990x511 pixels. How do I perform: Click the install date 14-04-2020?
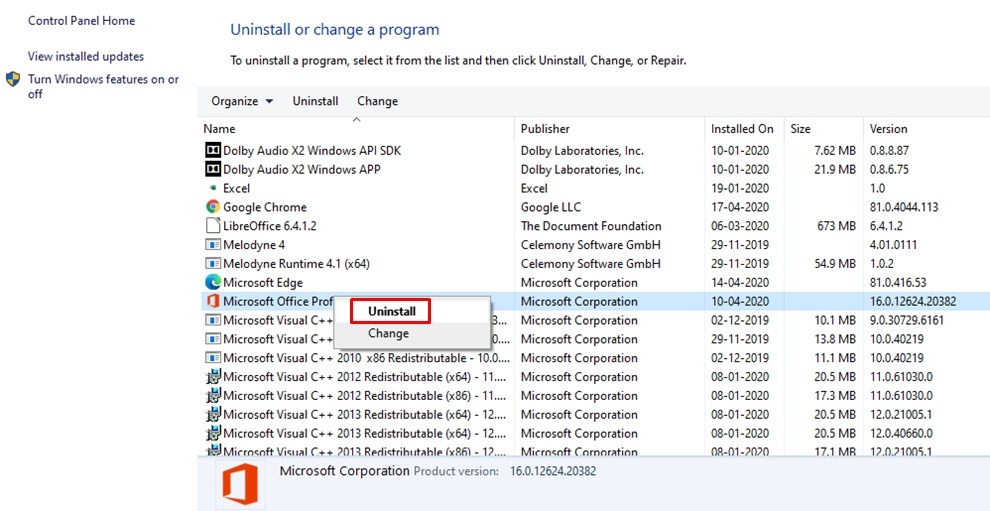point(740,282)
